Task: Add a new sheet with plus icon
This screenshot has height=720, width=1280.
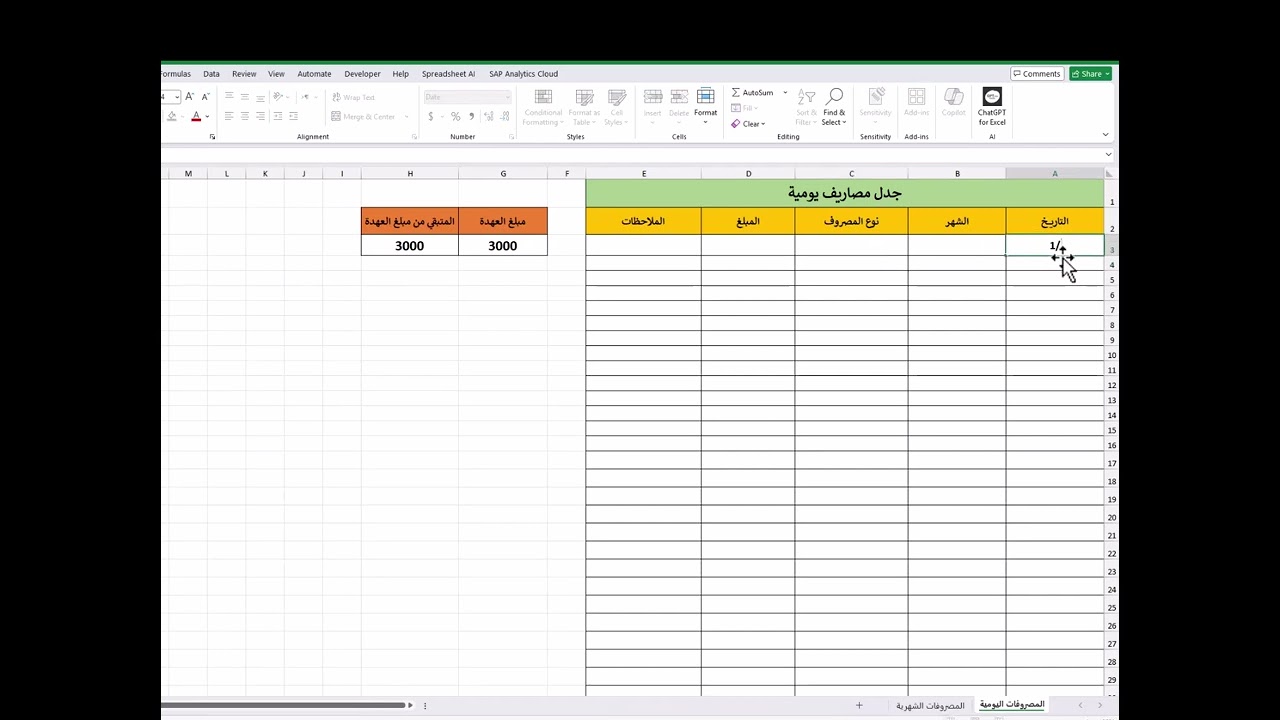Action: coord(858,705)
